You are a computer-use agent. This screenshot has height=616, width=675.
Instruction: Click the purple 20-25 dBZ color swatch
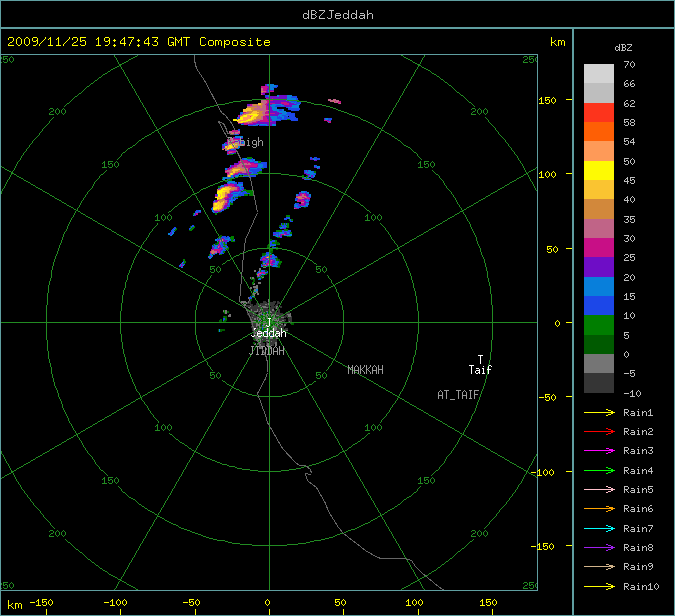click(x=599, y=267)
